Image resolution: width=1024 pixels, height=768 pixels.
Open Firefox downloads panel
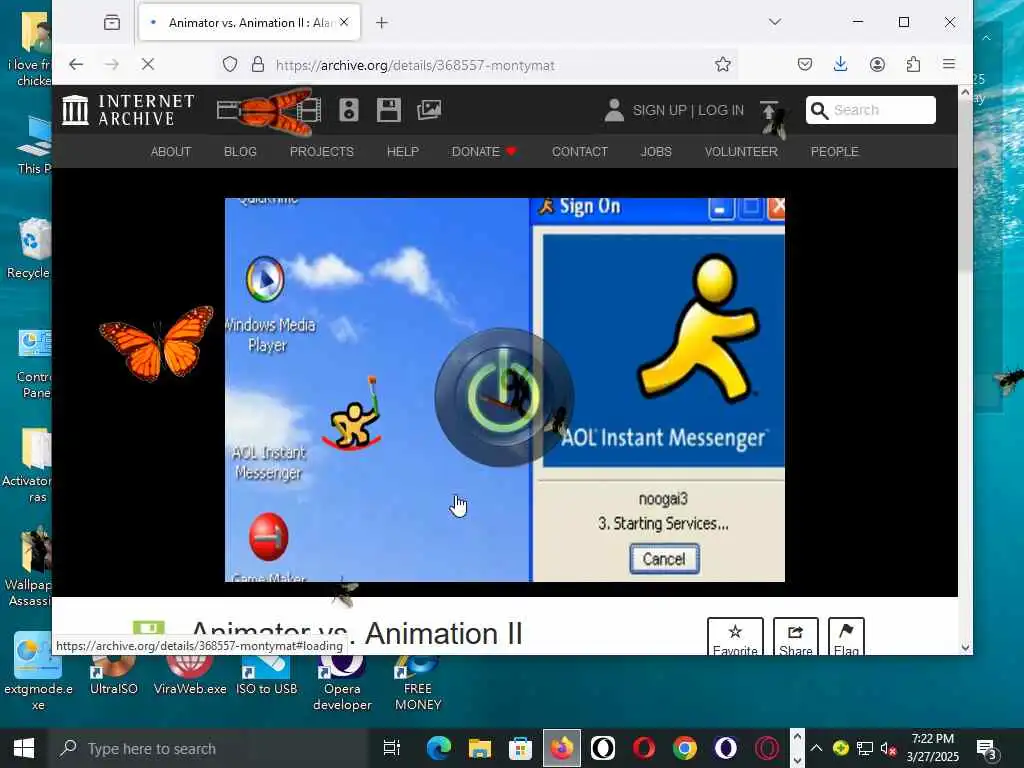[840, 64]
